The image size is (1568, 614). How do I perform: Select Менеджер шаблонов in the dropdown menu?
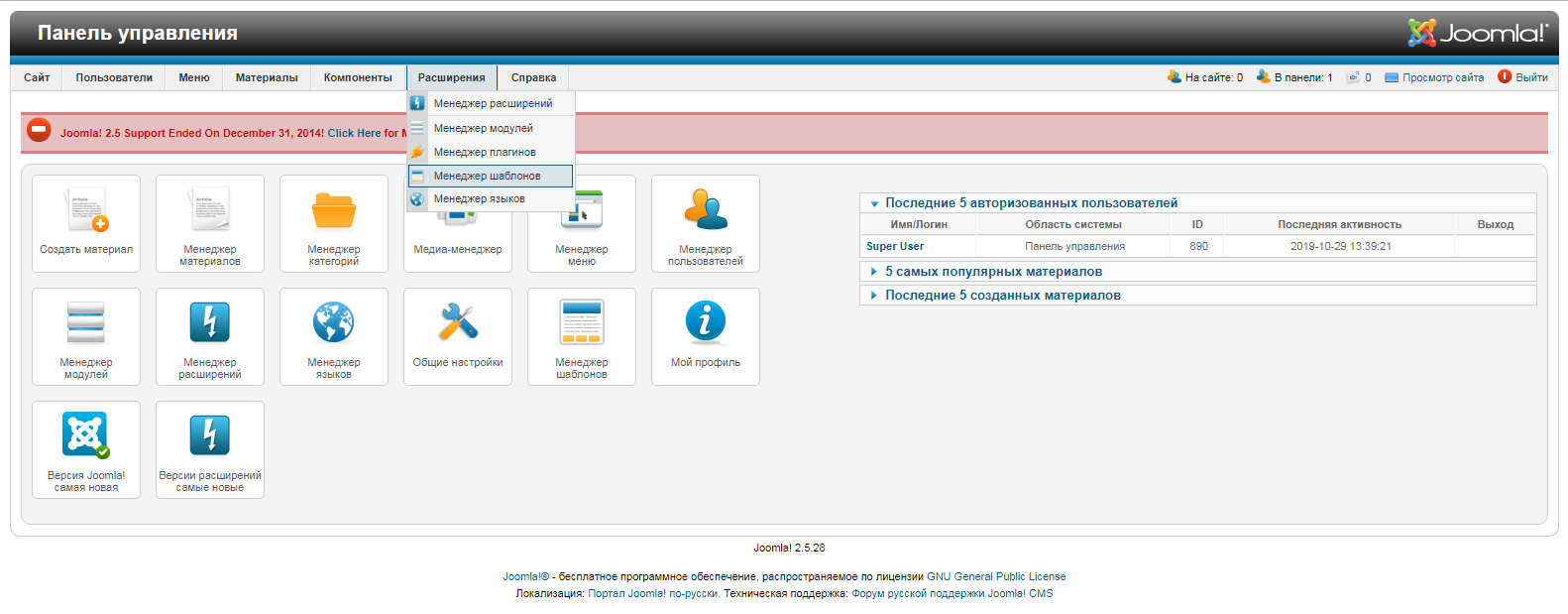click(487, 176)
